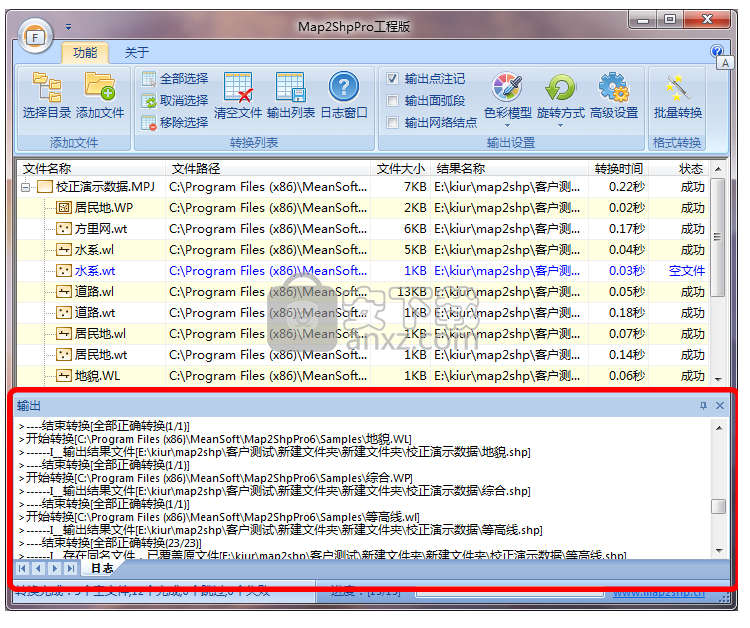This screenshot has height=628, width=750.
Task: Click the 添加文件 folder icon
Action: click(100, 86)
